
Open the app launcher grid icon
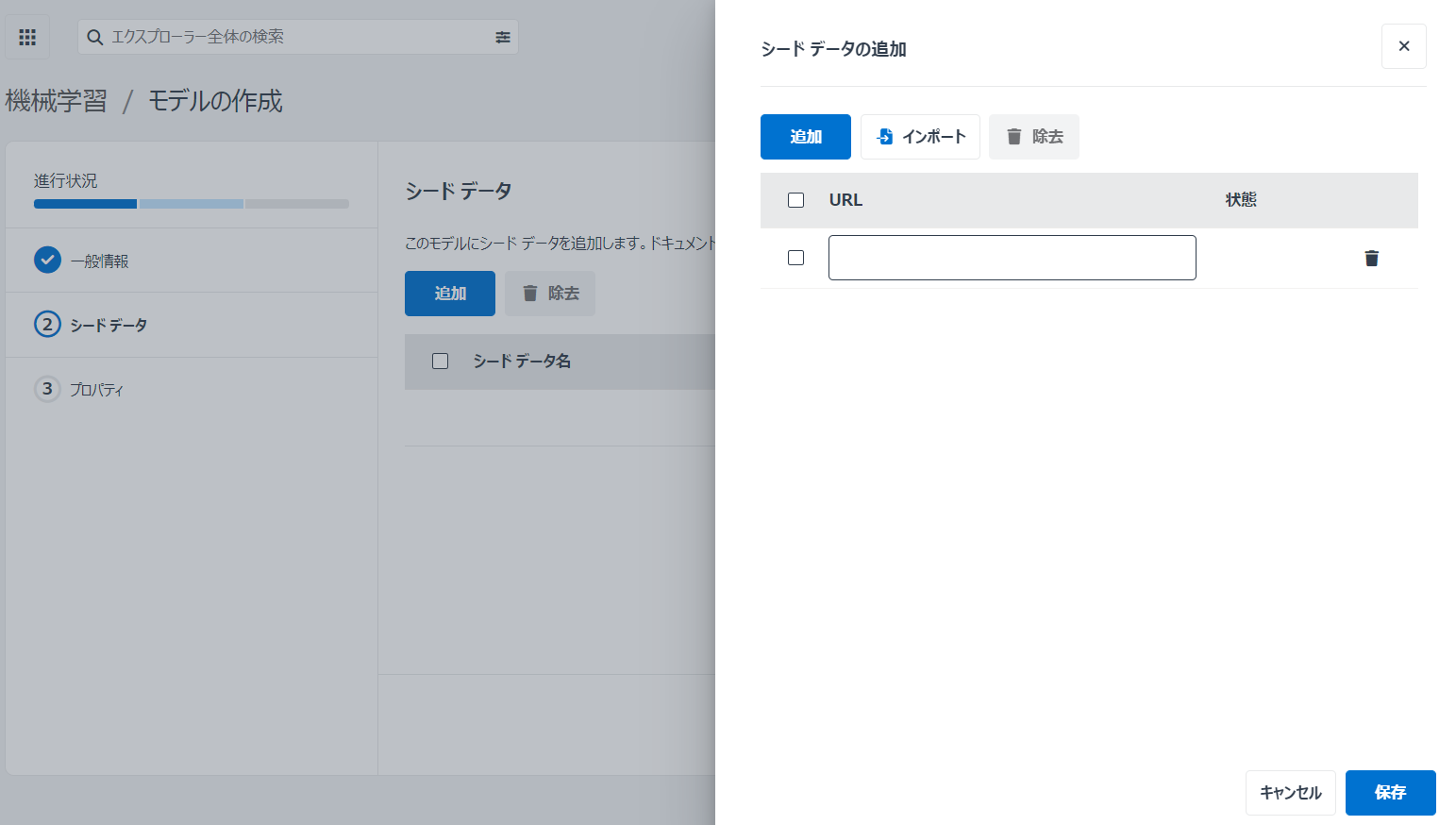coord(26,36)
